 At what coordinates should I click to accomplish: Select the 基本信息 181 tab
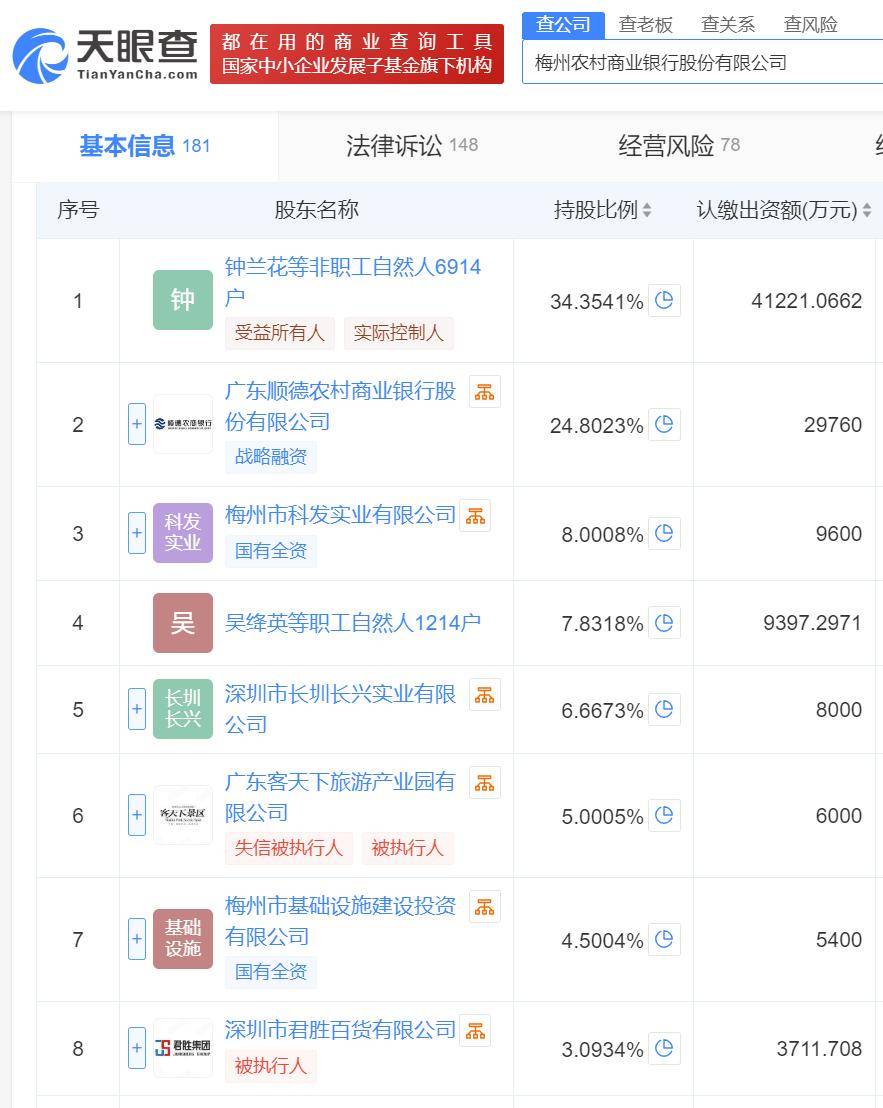pyautogui.click(x=145, y=146)
